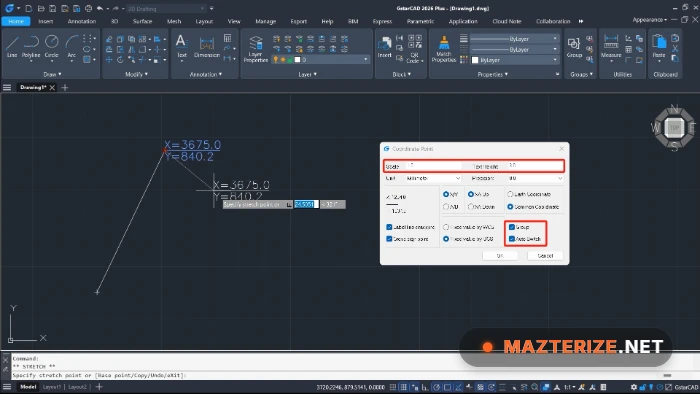Select the Common Coordinate radio option
This screenshot has width=700, height=394.
point(510,207)
